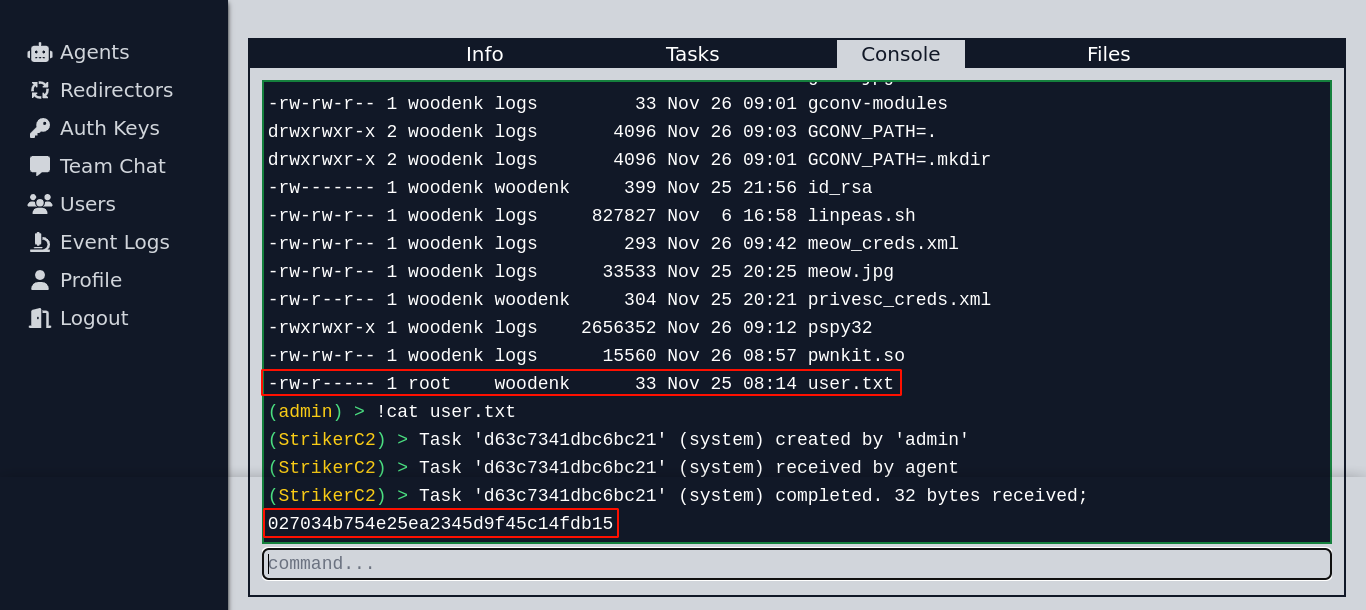Click the Agents robot icon

point(39,53)
